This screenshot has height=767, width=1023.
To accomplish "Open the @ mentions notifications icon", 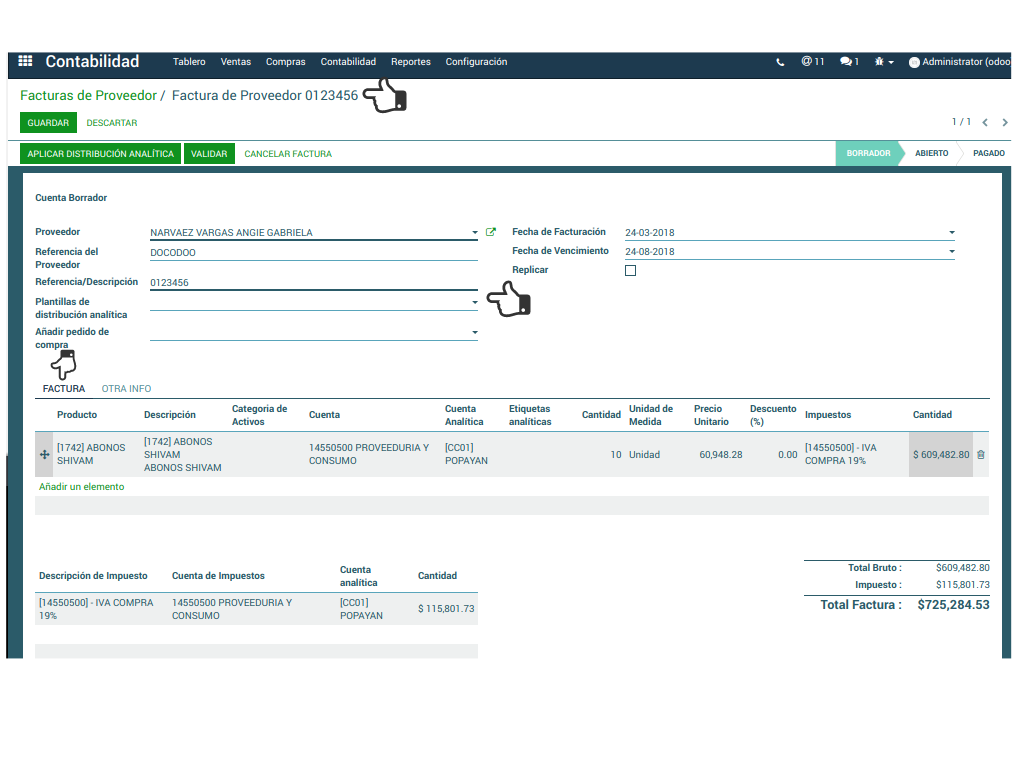I will pyautogui.click(x=811, y=62).
